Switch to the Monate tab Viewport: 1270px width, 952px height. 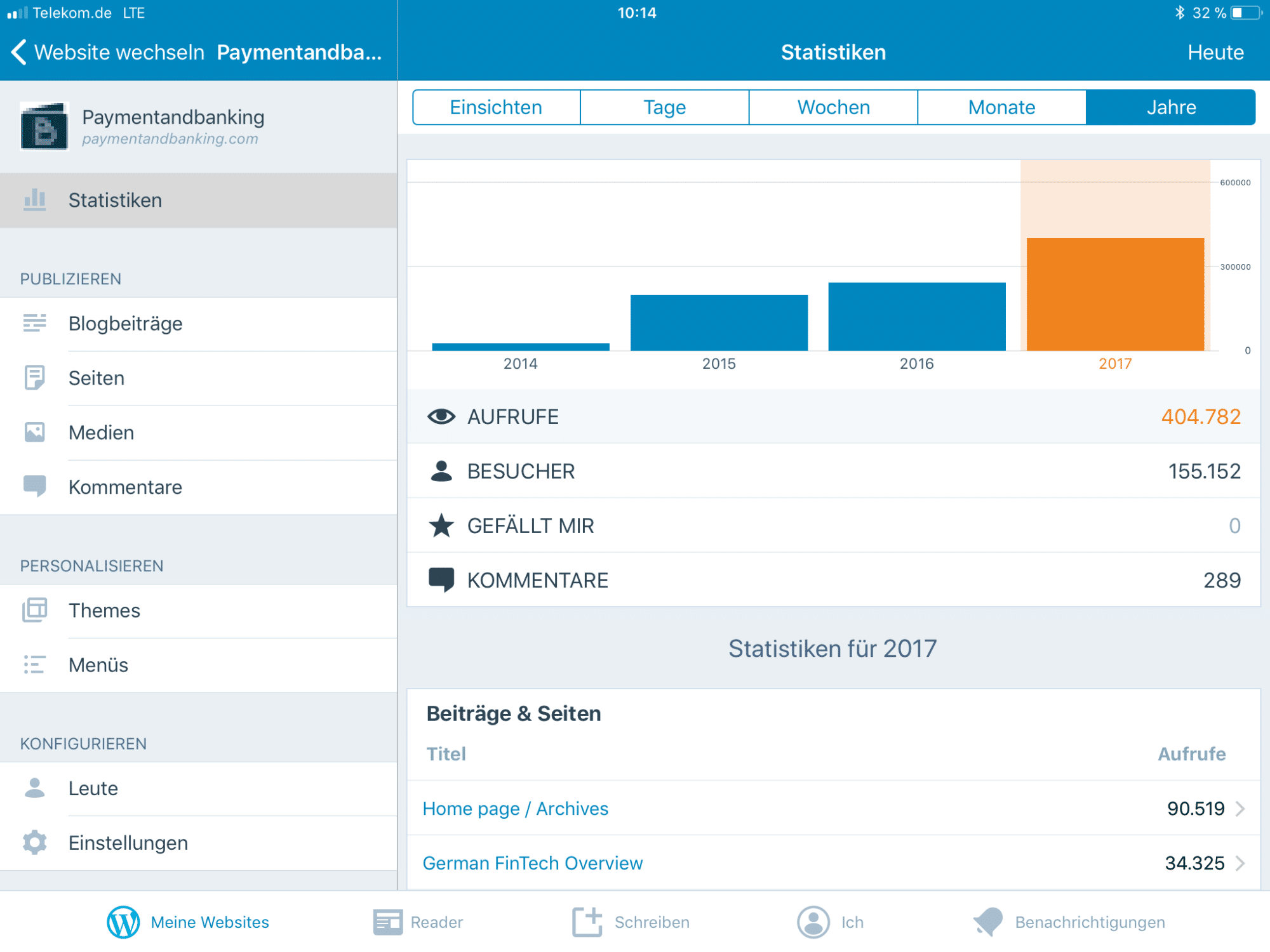point(1002,107)
